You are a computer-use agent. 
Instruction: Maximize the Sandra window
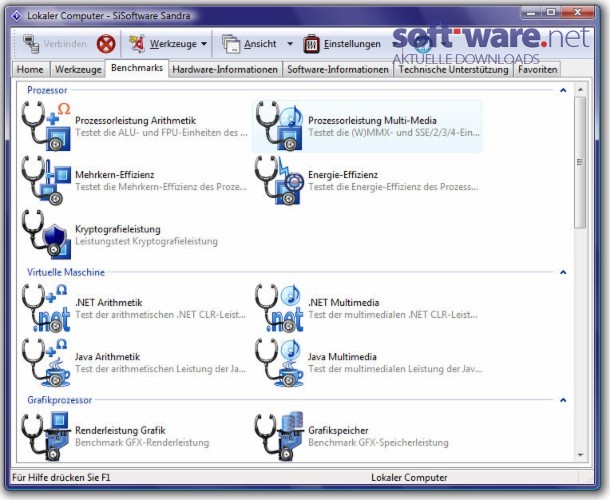point(551,12)
